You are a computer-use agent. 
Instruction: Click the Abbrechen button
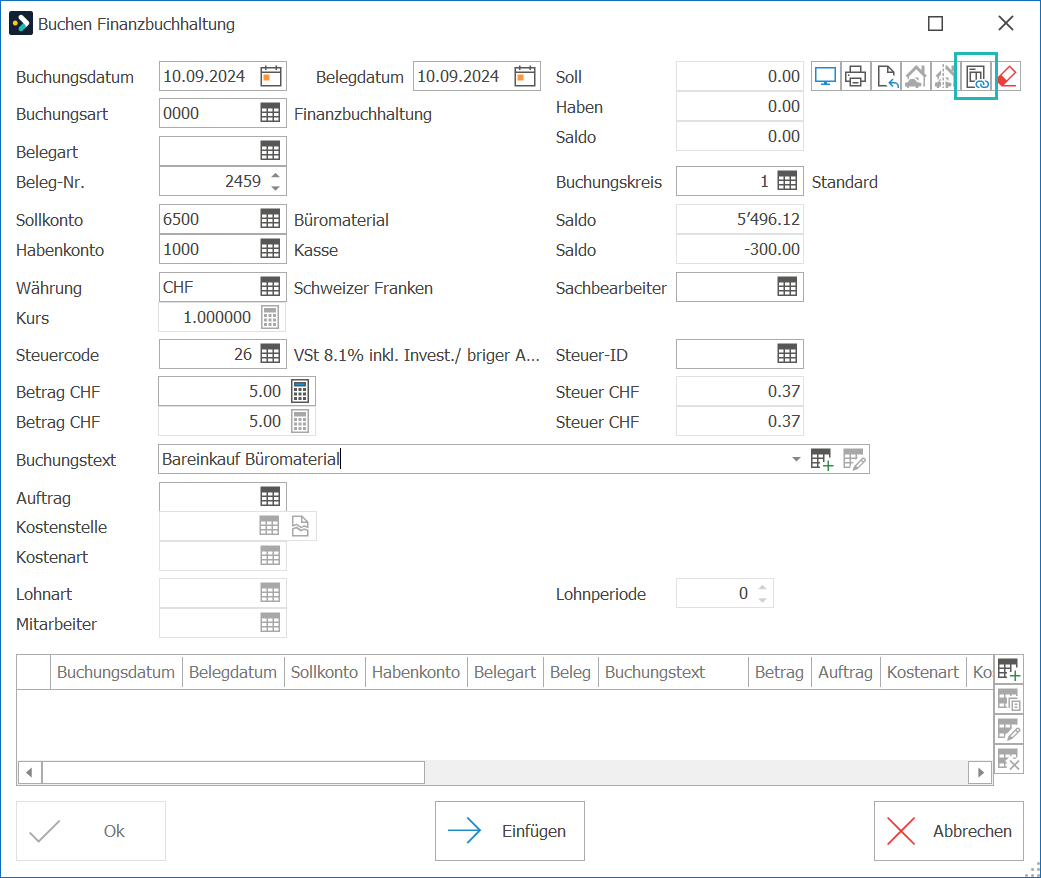949,831
